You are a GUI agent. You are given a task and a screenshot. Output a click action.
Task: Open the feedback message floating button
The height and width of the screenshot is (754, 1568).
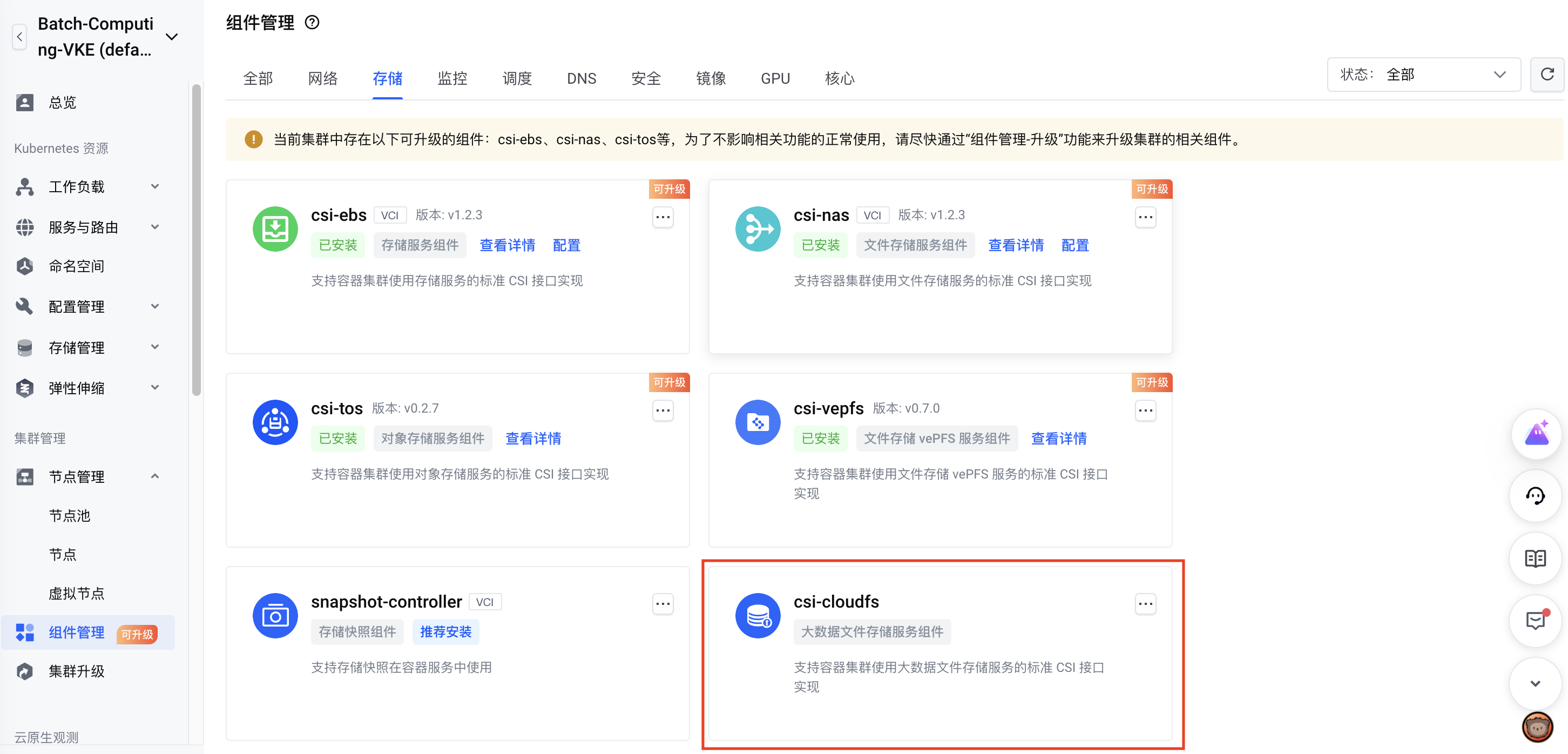coord(1536,621)
